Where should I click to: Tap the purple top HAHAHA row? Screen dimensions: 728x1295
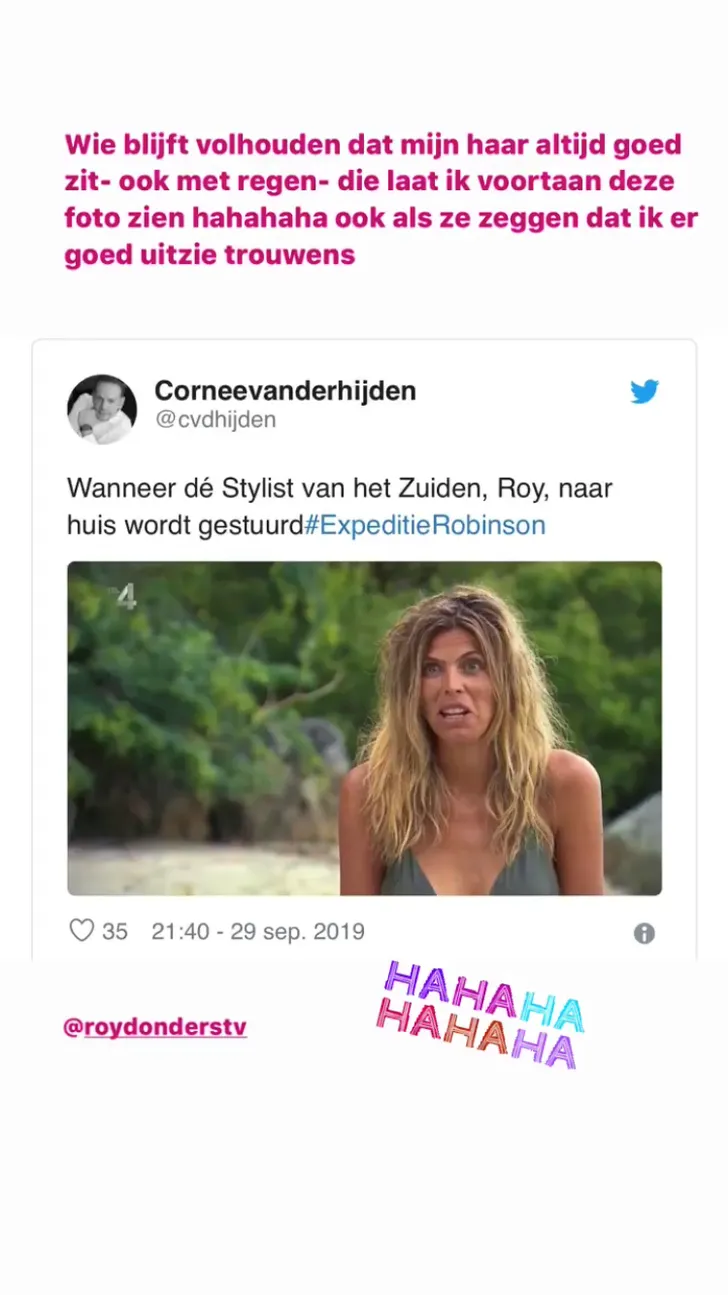tap(484, 994)
